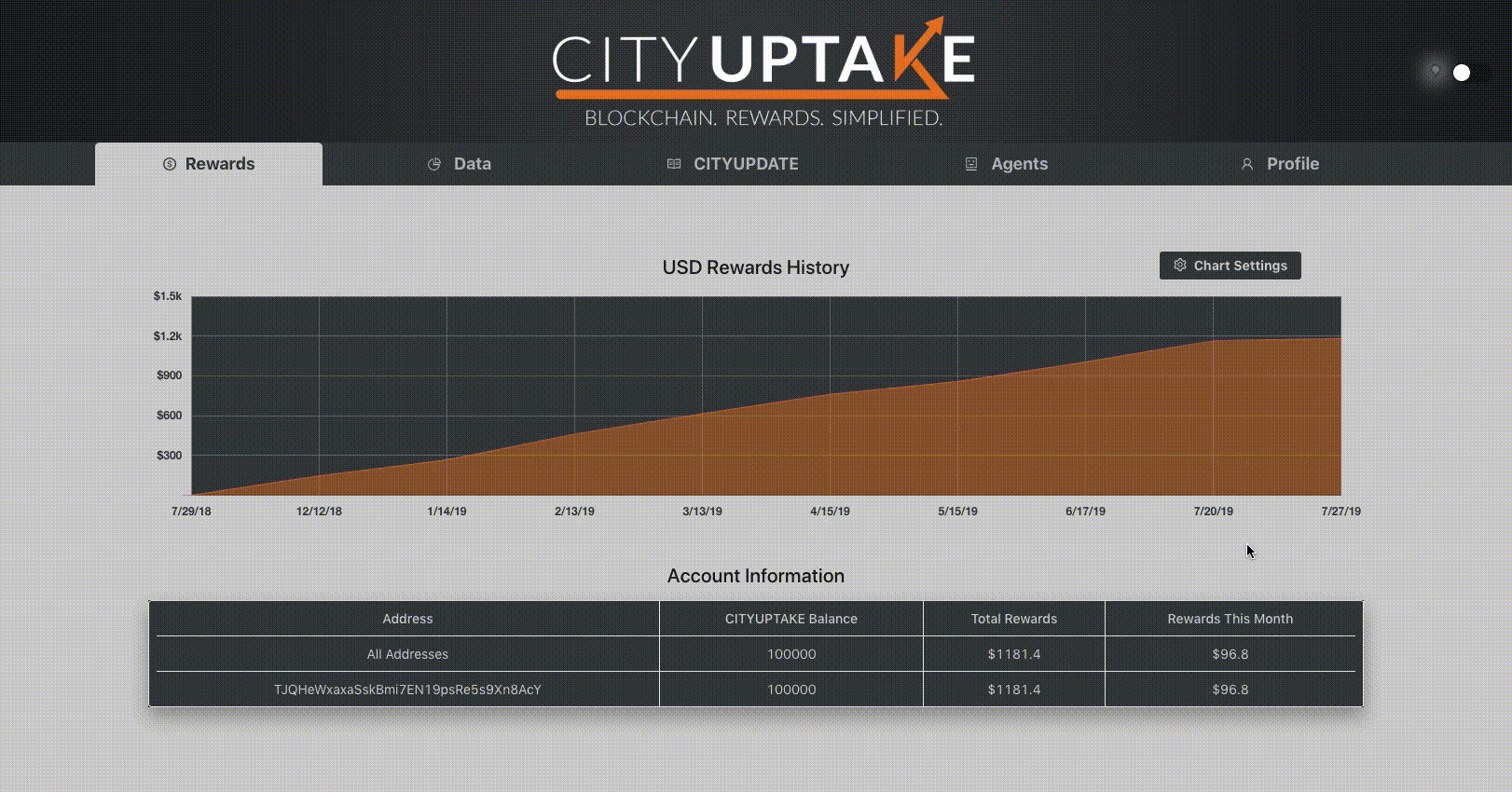The height and width of the screenshot is (792, 1512).
Task: Click the Total Rewards column header
Action: tap(1014, 619)
